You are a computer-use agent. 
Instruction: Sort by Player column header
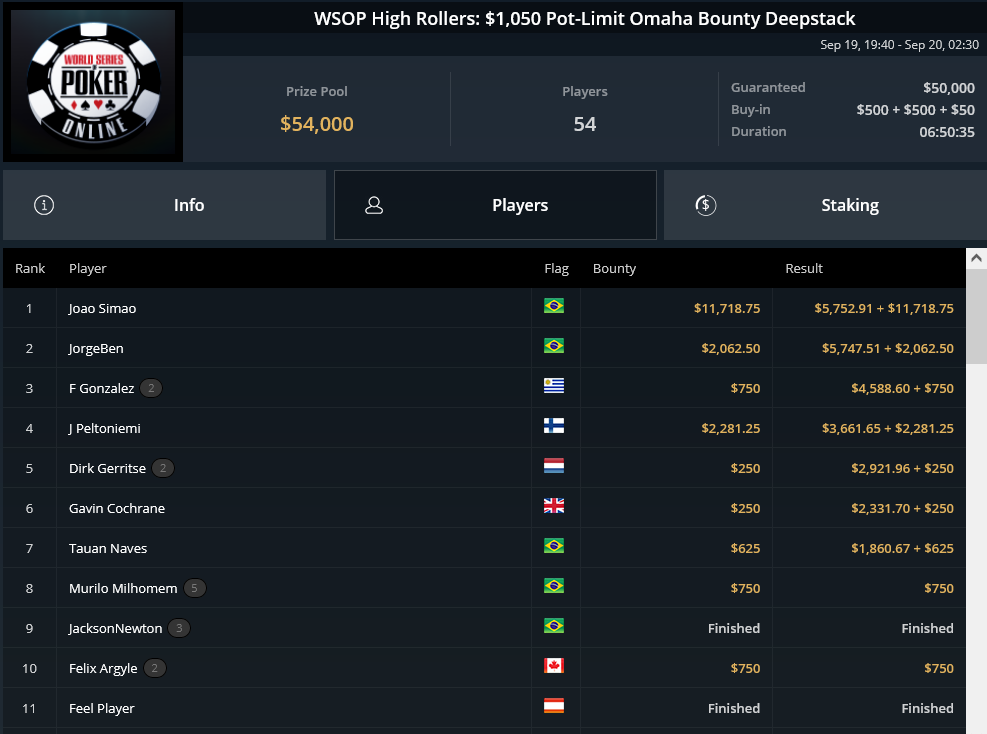(87, 269)
